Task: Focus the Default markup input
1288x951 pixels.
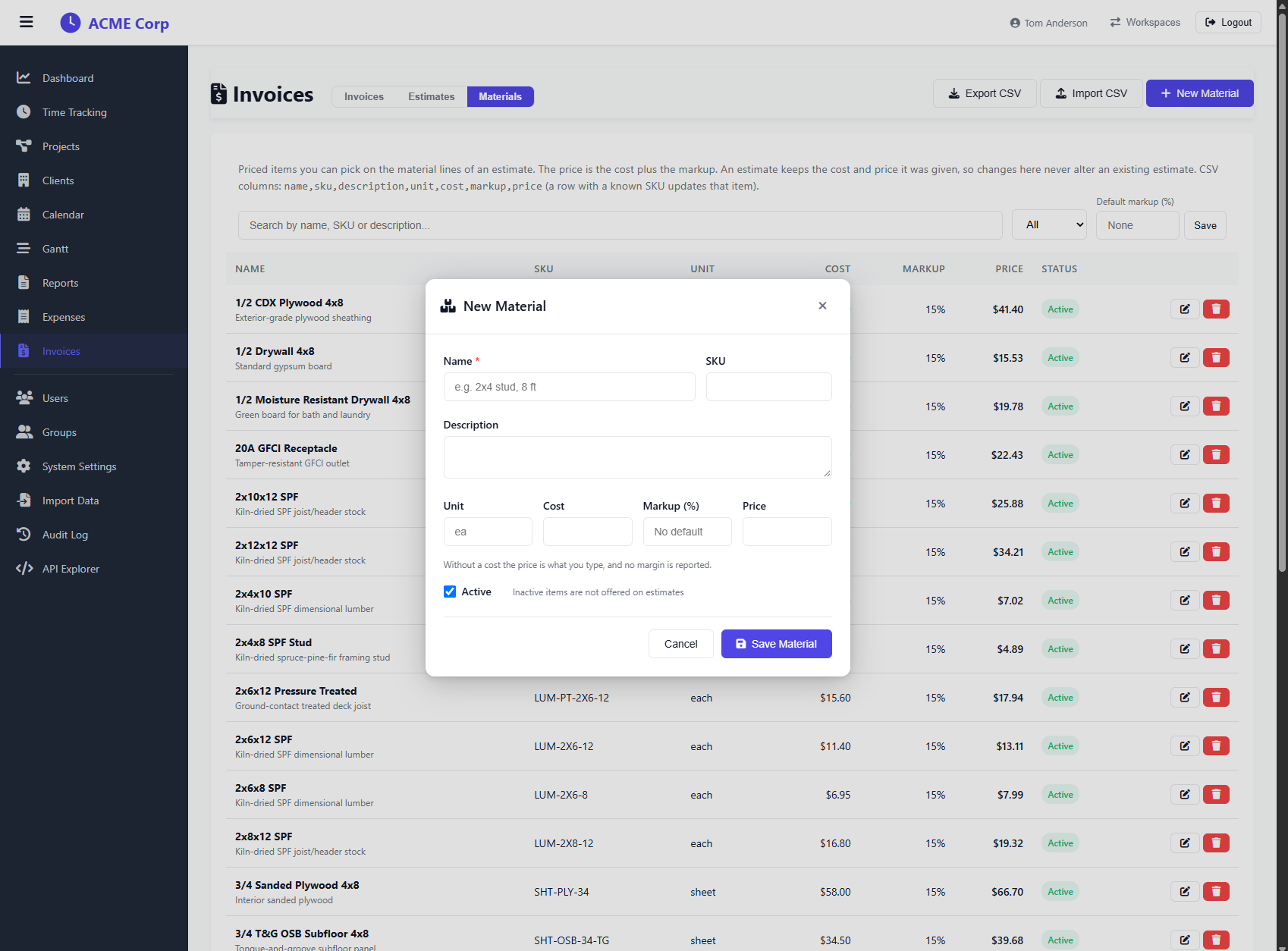Action: tap(1137, 225)
